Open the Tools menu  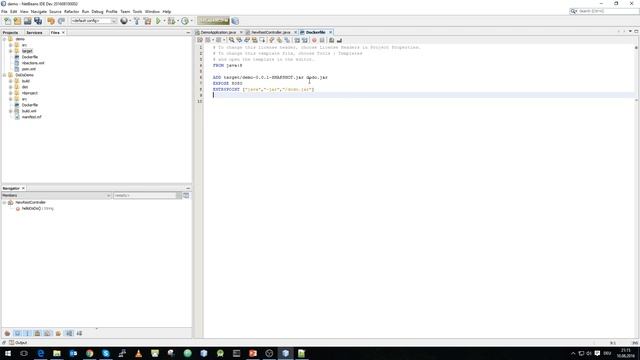[138, 11]
